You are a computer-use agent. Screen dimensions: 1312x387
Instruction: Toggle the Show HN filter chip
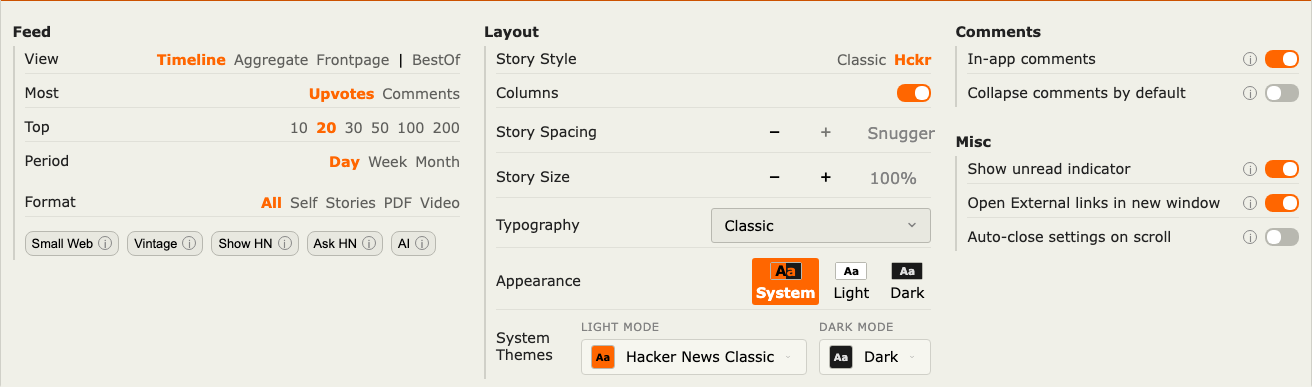[x=255, y=243]
